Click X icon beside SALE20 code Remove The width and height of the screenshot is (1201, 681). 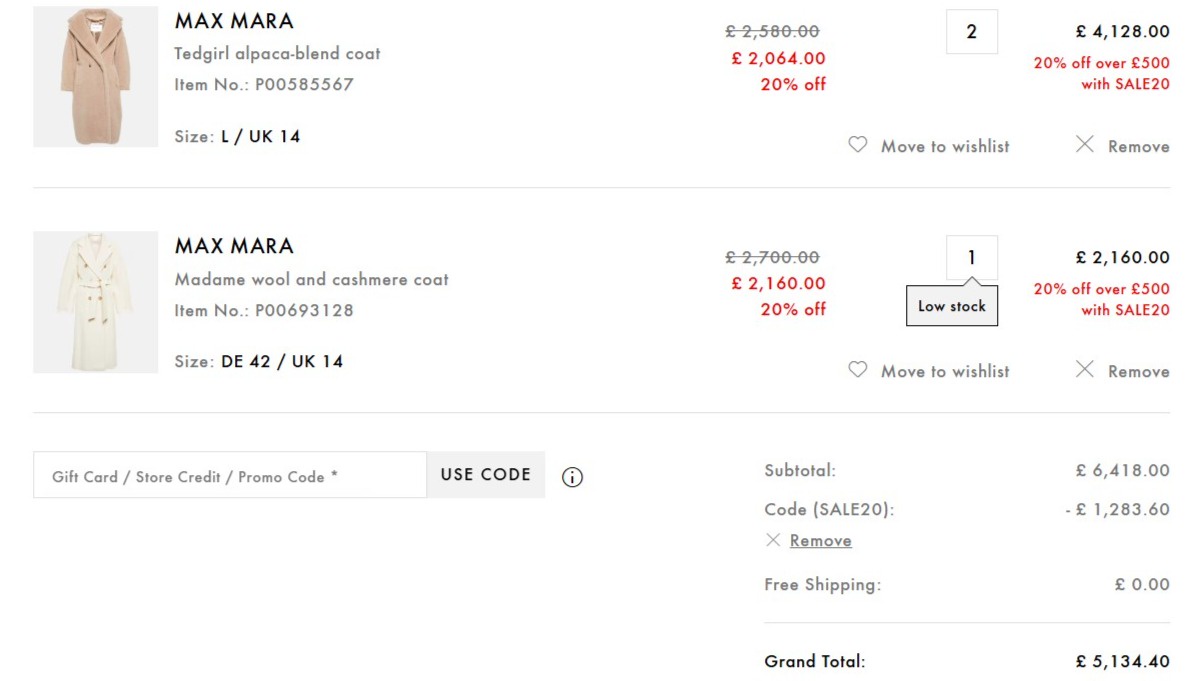click(773, 540)
